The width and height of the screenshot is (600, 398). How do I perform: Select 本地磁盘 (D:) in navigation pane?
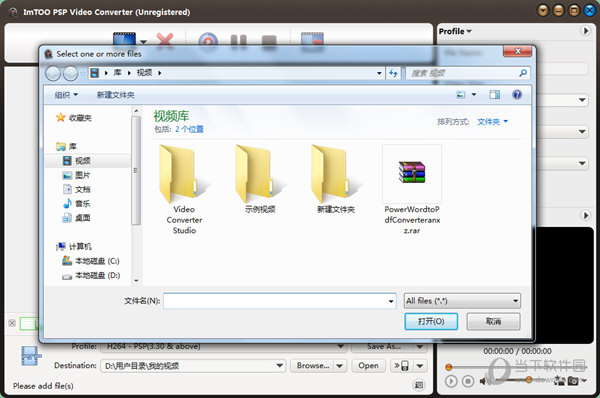coord(91,276)
